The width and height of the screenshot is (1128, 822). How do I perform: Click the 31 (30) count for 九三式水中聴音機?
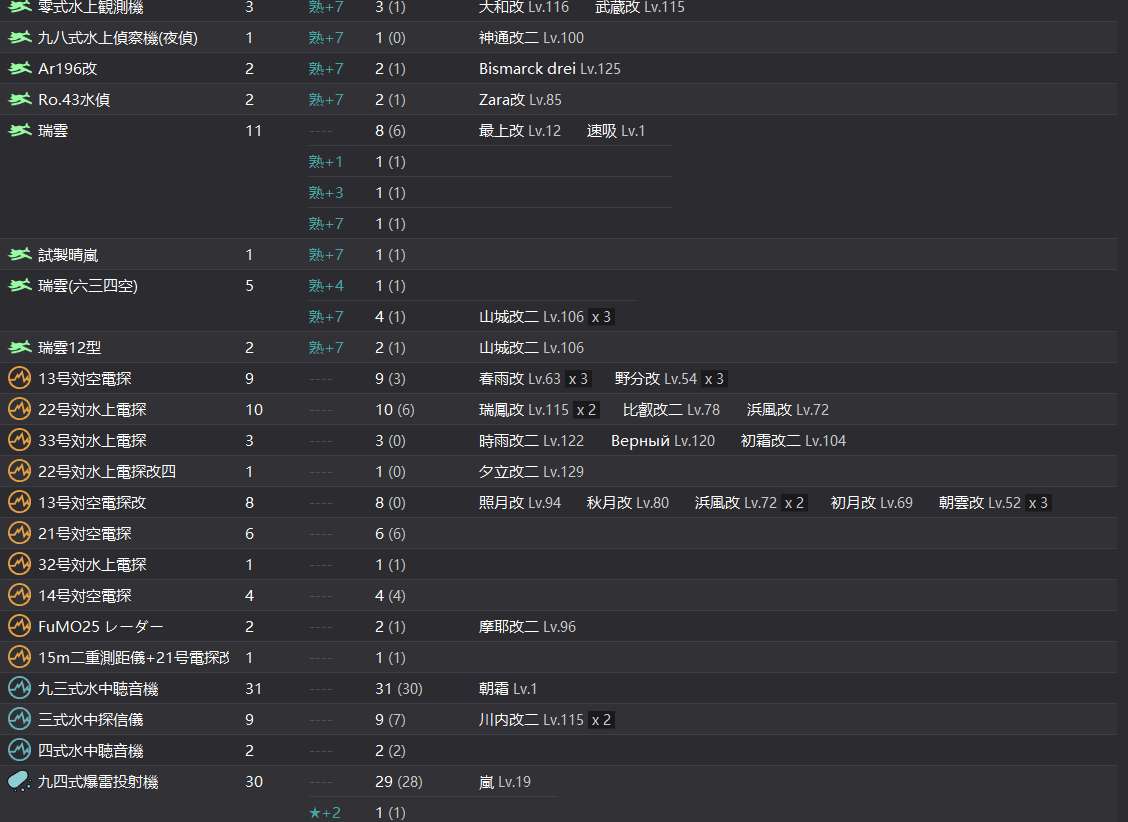click(399, 688)
